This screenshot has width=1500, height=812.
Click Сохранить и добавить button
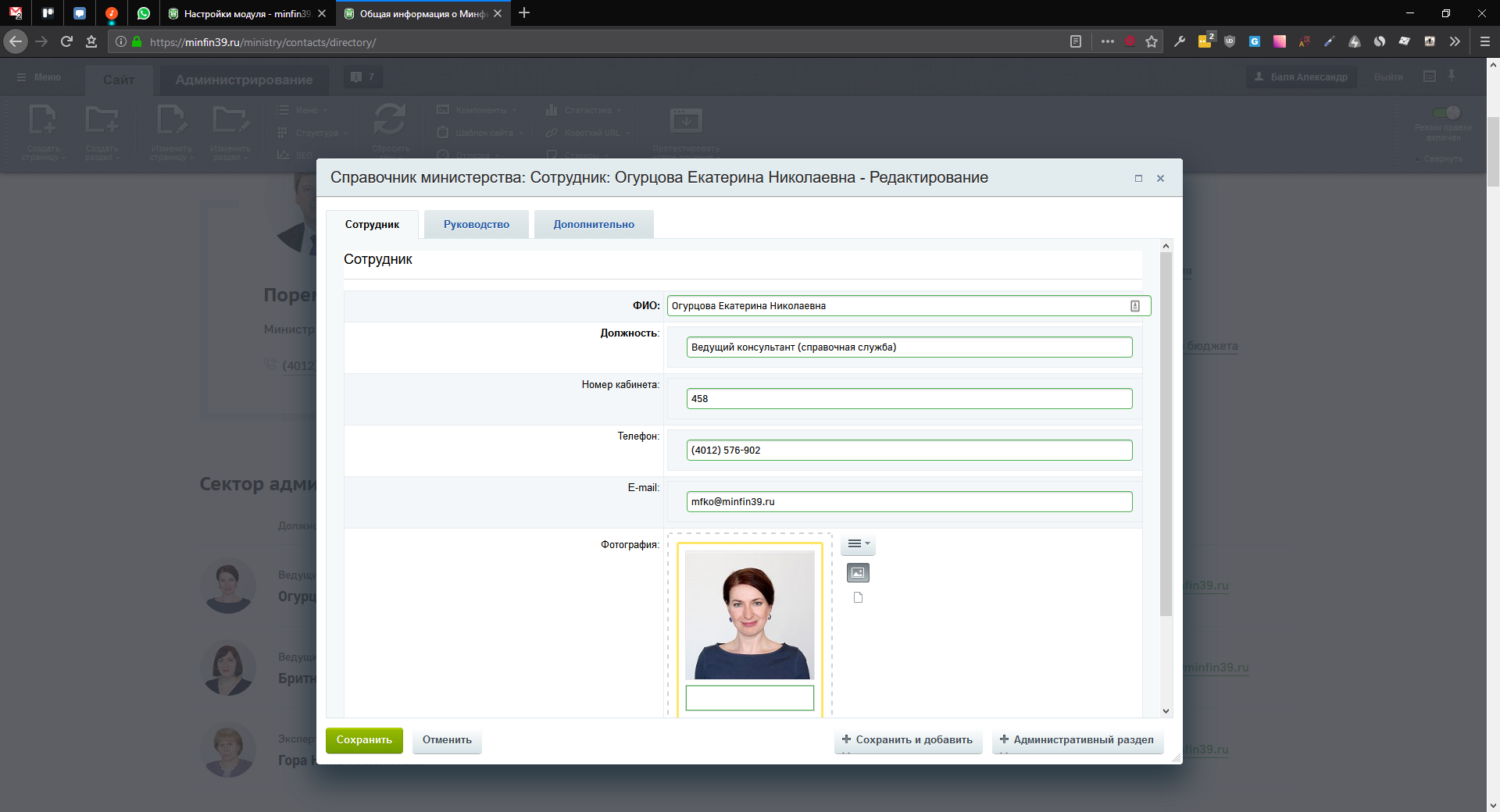(x=908, y=740)
